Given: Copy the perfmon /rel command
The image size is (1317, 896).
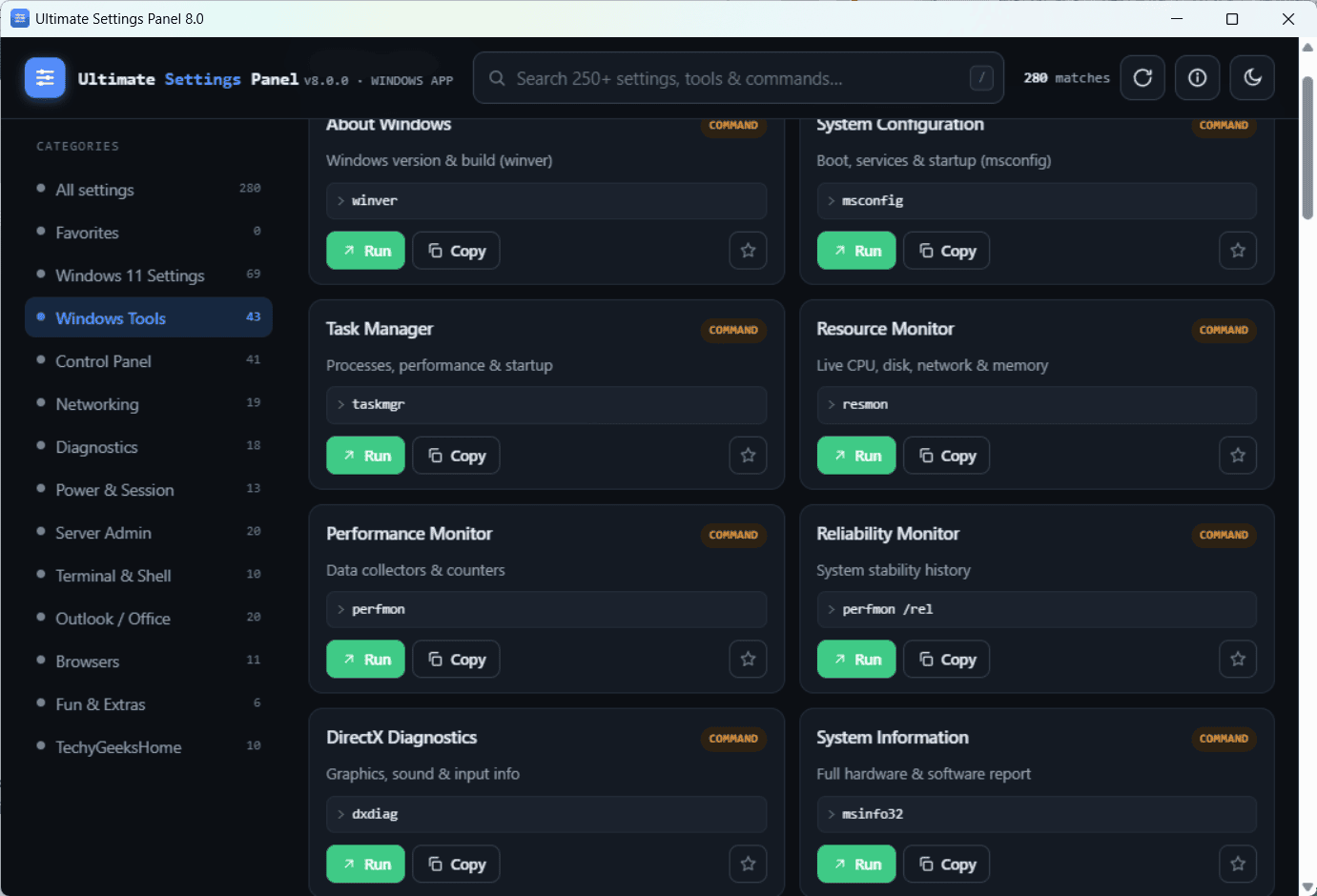Looking at the screenshot, I should click(x=947, y=660).
